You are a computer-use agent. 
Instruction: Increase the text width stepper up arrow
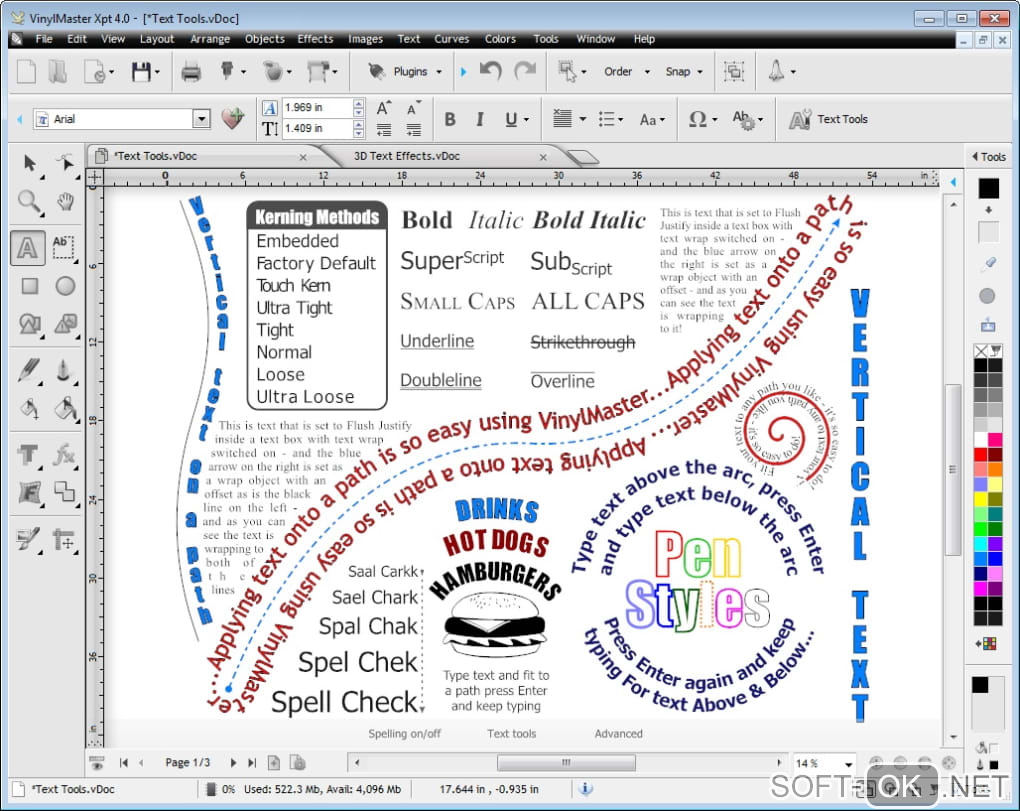(358, 103)
